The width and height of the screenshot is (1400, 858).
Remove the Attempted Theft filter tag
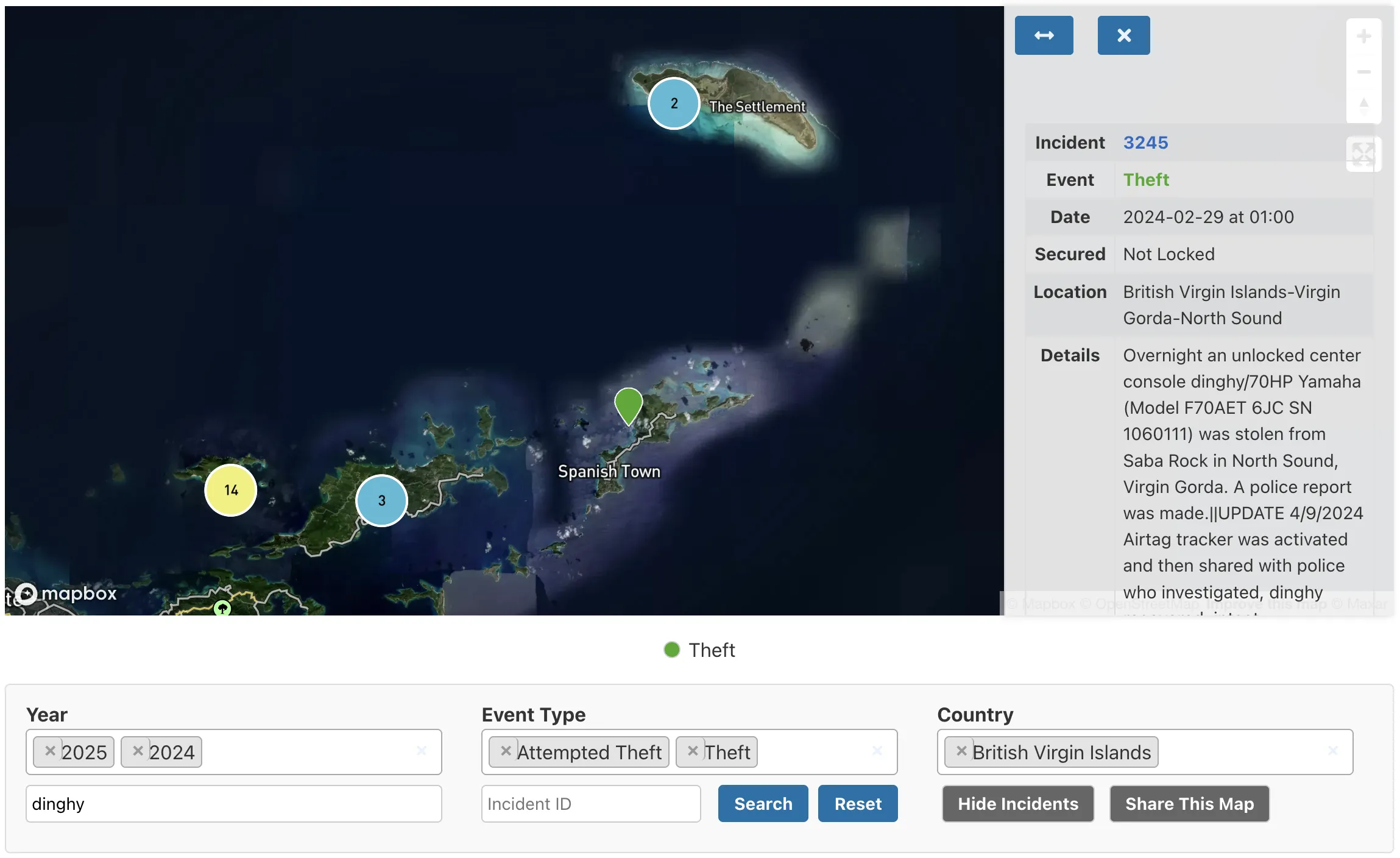coord(506,751)
